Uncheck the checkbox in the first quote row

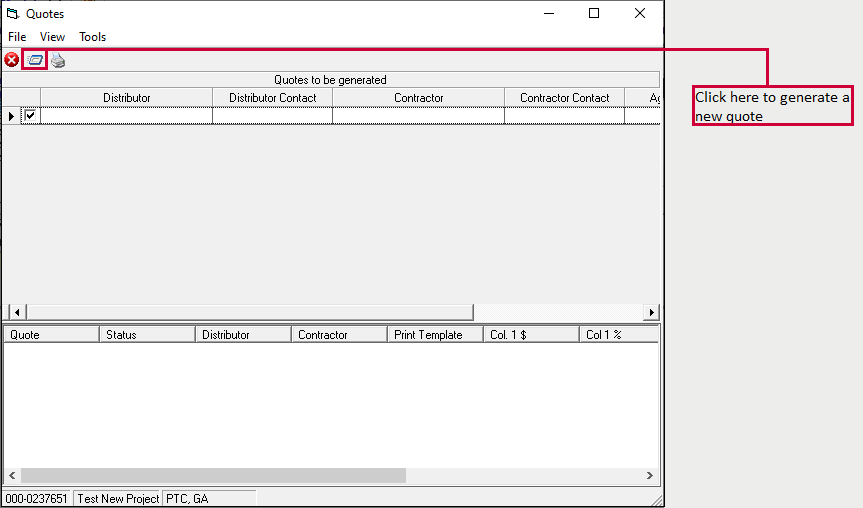click(x=31, y=116)
